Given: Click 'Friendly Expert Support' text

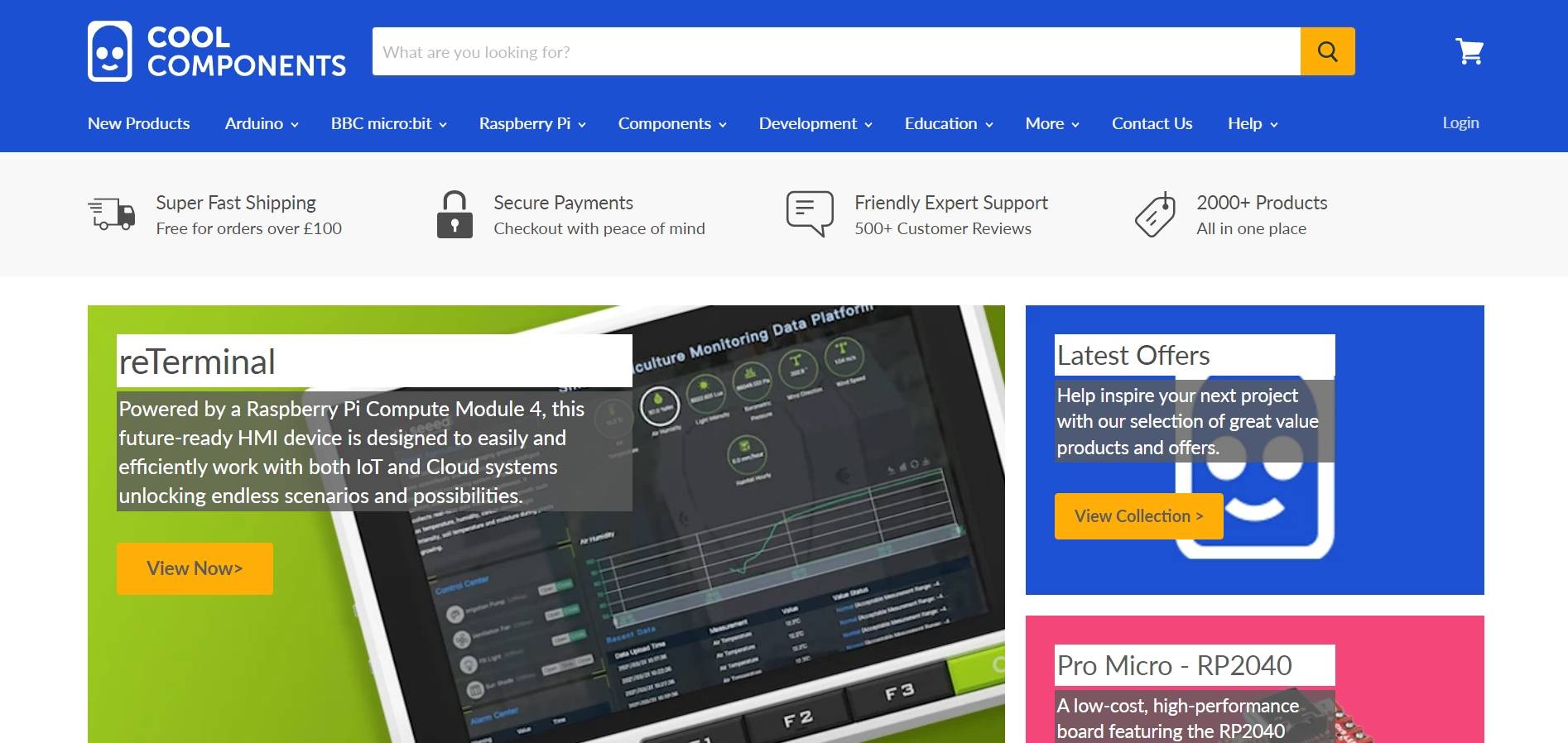Looking at the screenshot, I should tap(951, 203).
